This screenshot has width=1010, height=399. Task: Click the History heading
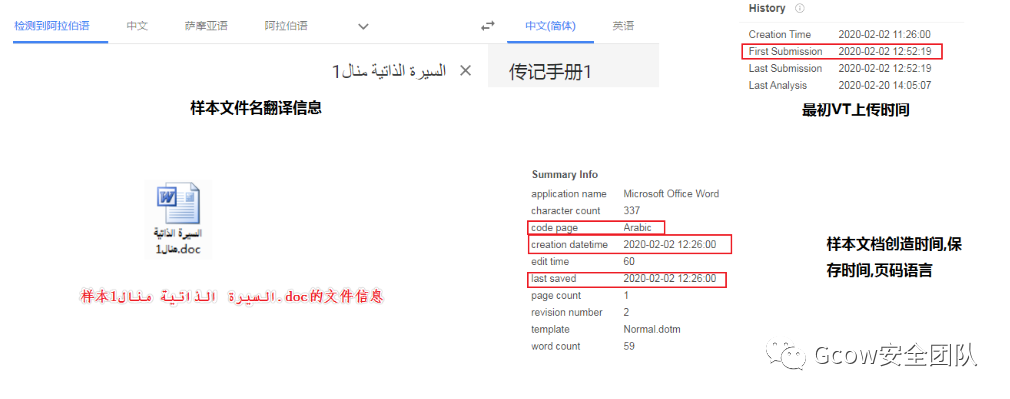click(x=767, y=8)
